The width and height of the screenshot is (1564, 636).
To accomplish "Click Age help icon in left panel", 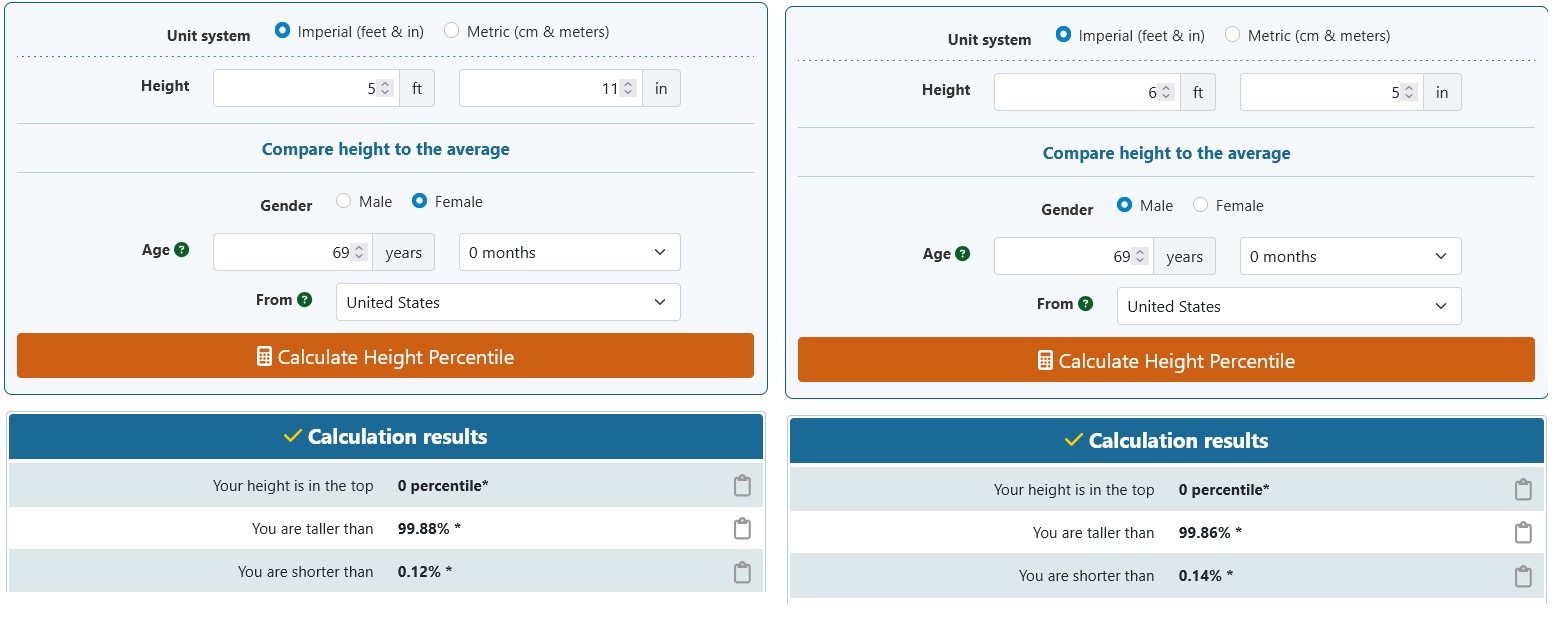I will click(181, 250).
